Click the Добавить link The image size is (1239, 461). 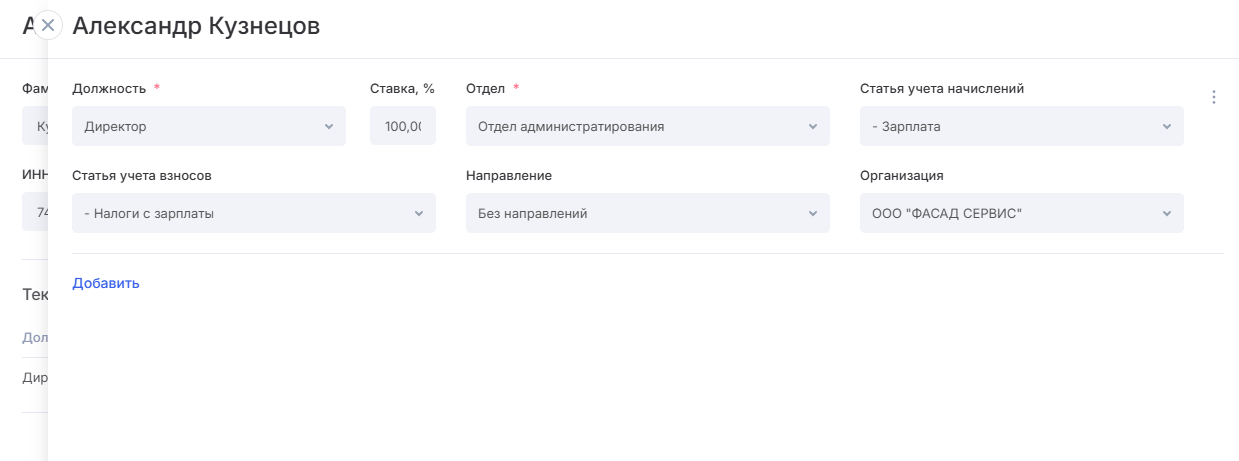pyautogui.click(x=106, y=283)
